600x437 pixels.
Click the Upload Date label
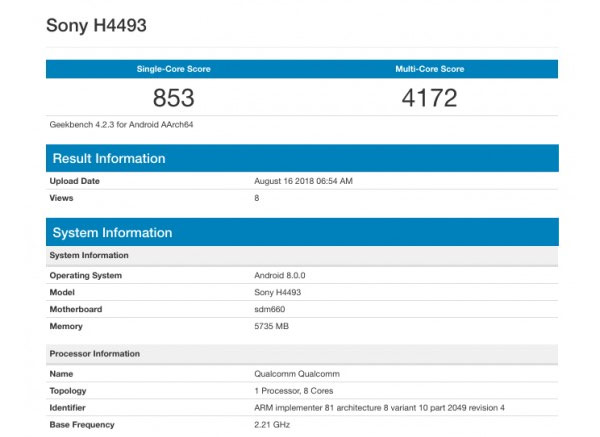tap(75, 181)
